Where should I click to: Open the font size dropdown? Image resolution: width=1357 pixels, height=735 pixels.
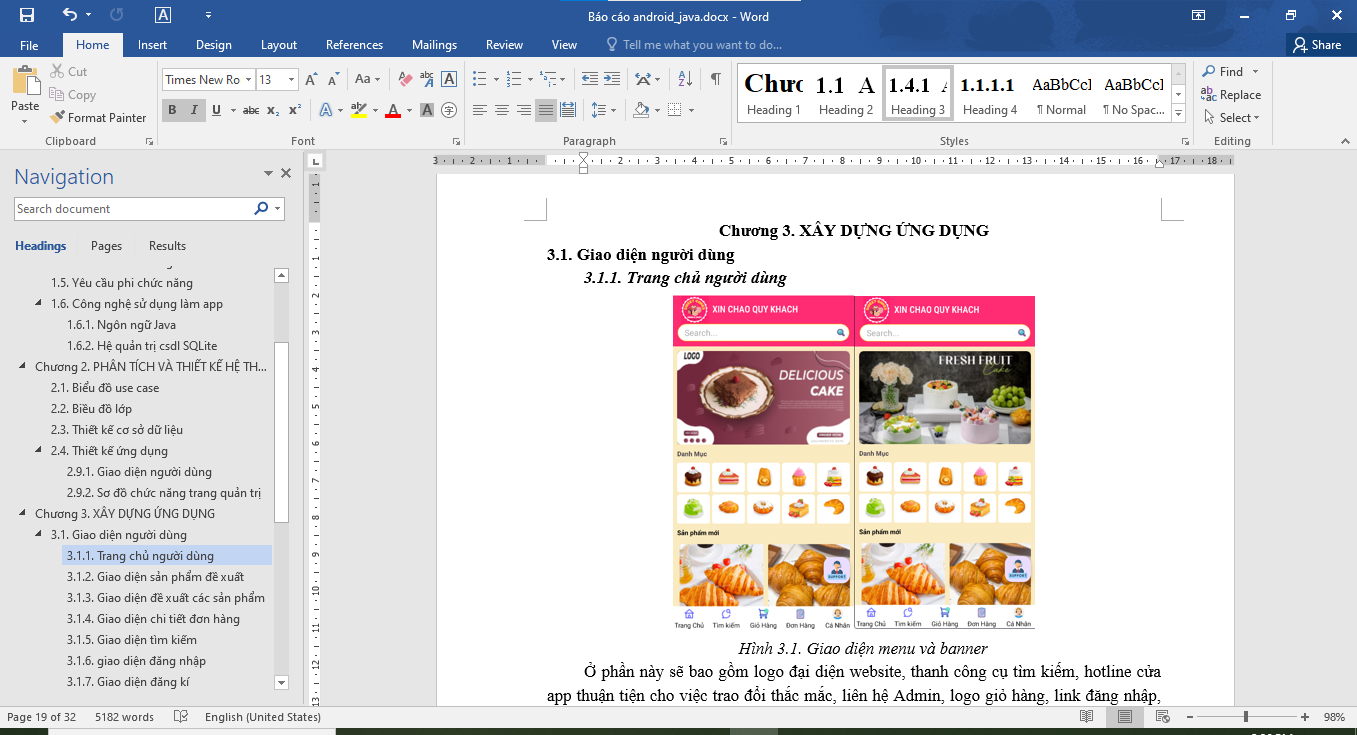292,80
